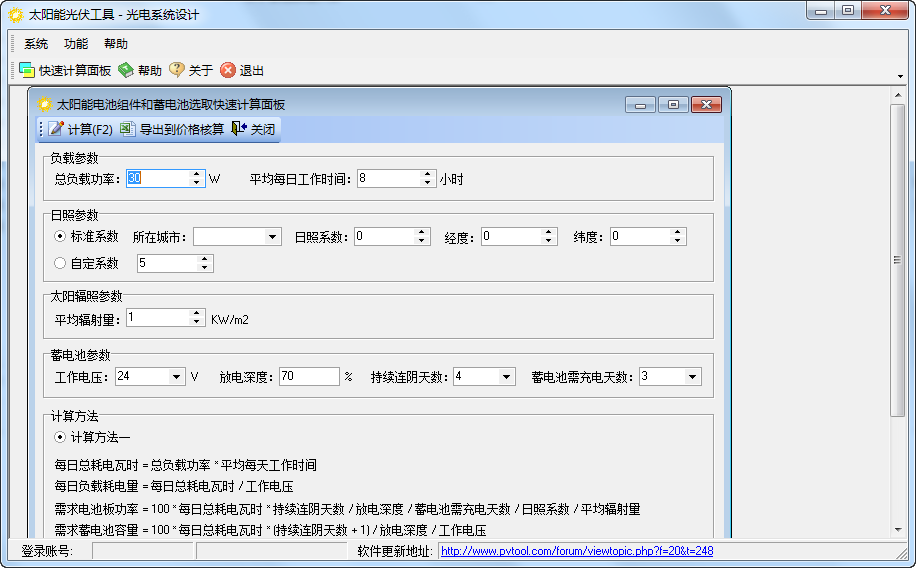Increase 日照系数 value with up arrow
The width and height of the screenshot is (916, 568).
click(x=421, y=232)
